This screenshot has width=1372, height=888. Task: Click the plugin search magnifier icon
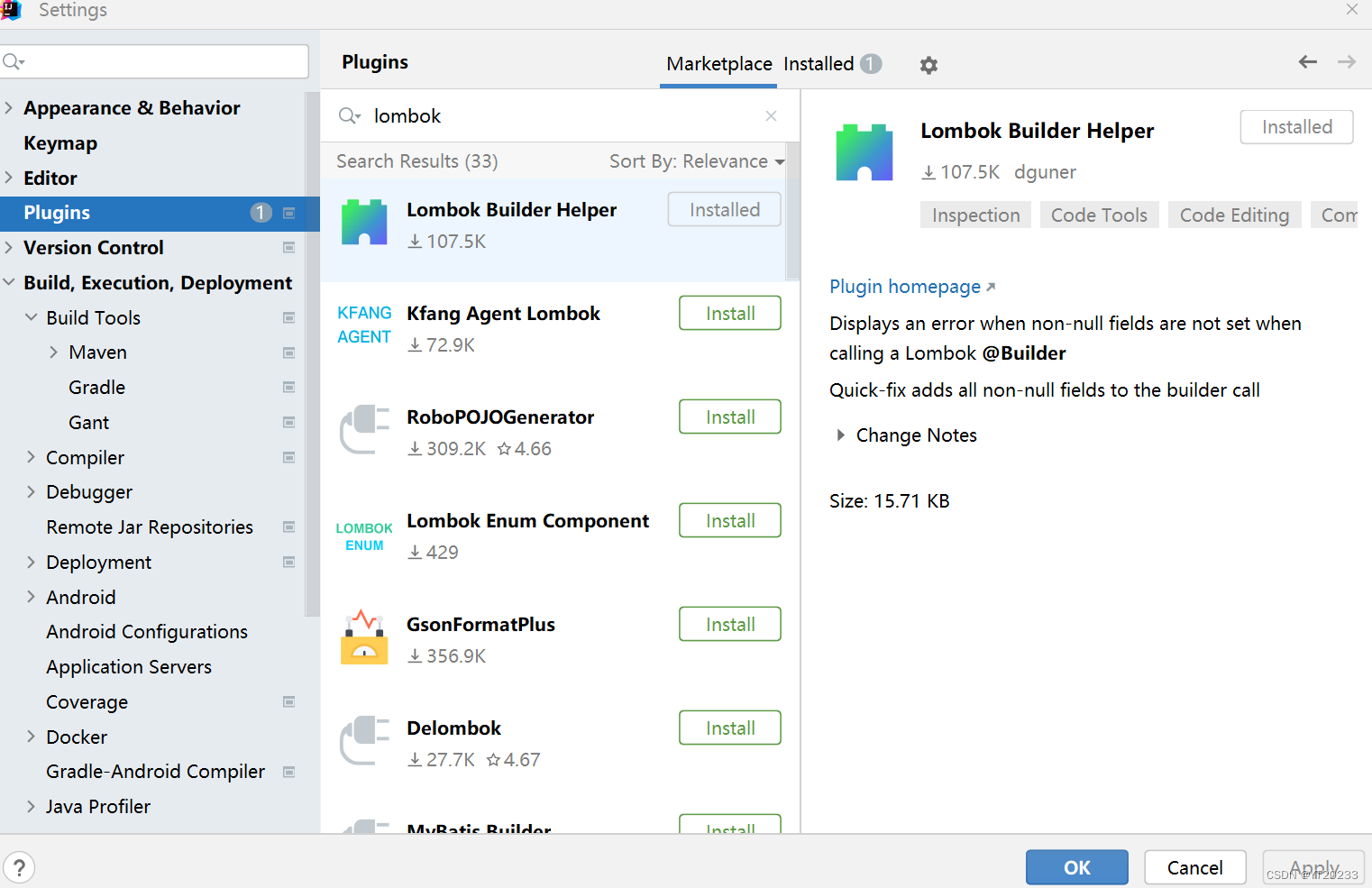(x=349, y=115)
